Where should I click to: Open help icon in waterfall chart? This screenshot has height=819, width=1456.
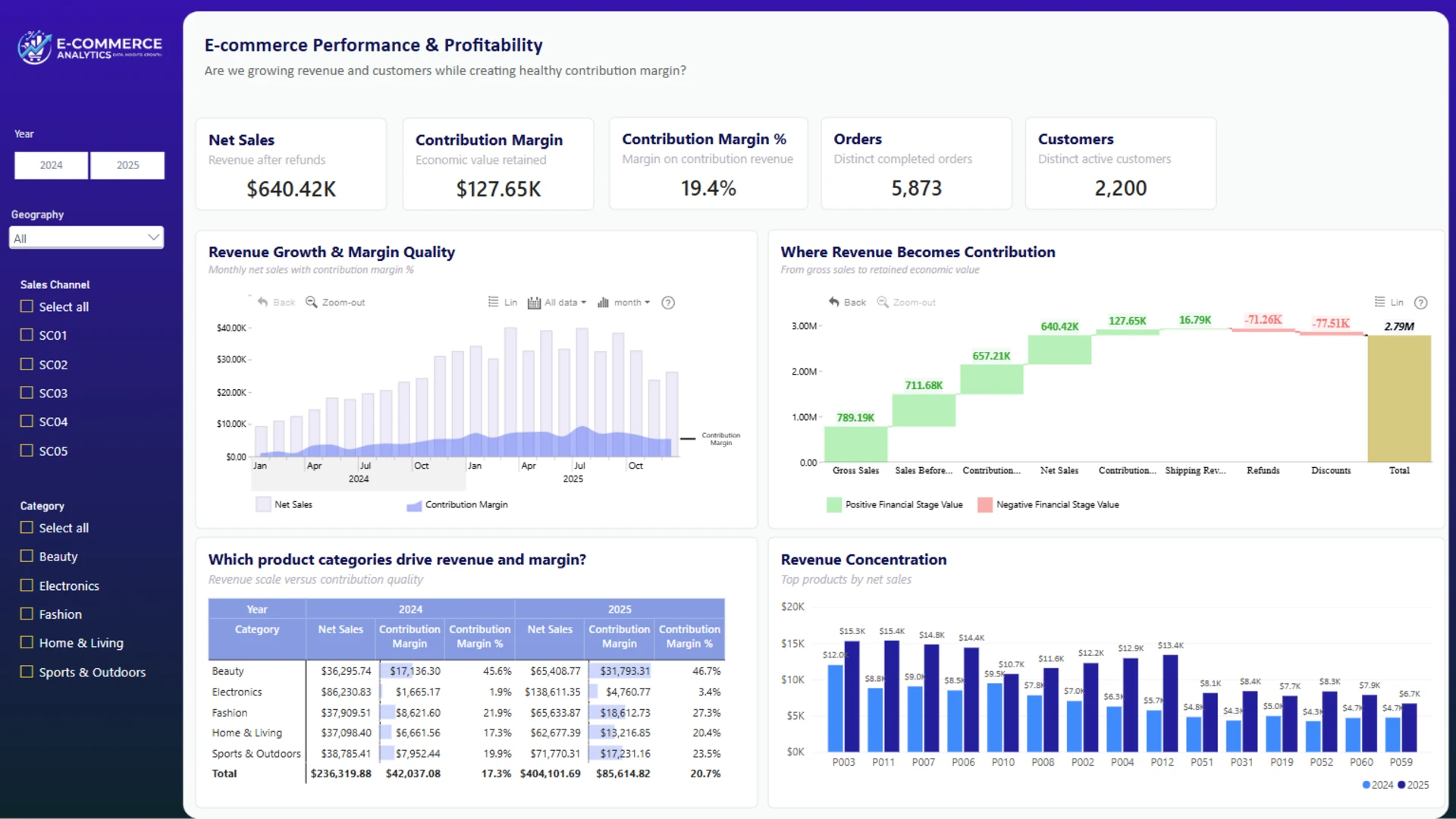pos(1421,303)
